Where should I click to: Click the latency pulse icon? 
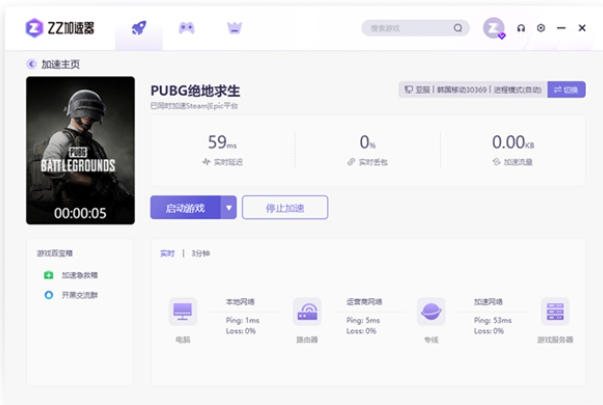(206, 162)
